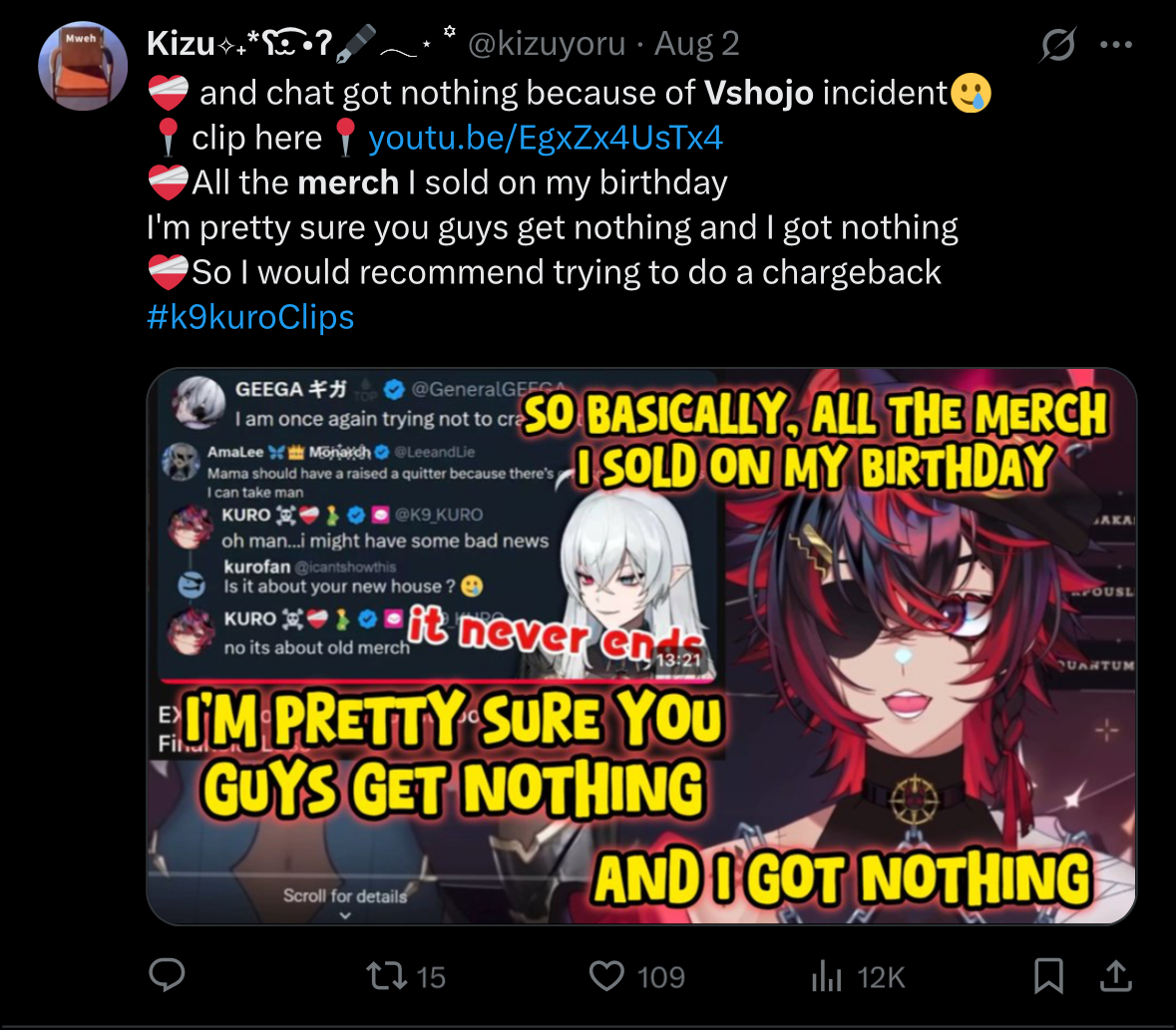Open the Aug 2 post timestamp
The height and width of the screenshot is (1030, 1176).
tap(697, 44)
